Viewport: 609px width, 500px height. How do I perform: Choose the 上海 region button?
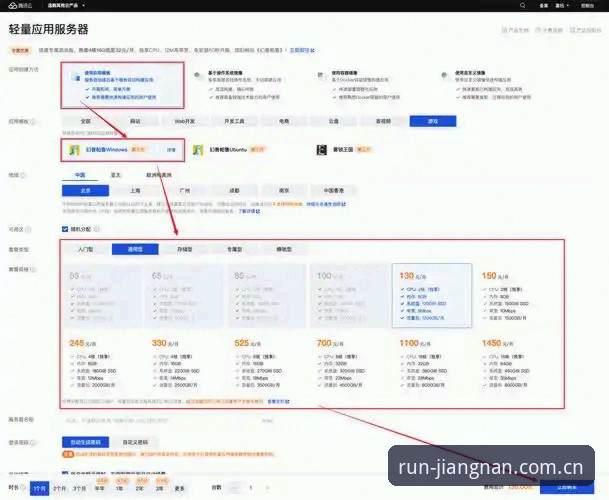(x=135, y=191)
